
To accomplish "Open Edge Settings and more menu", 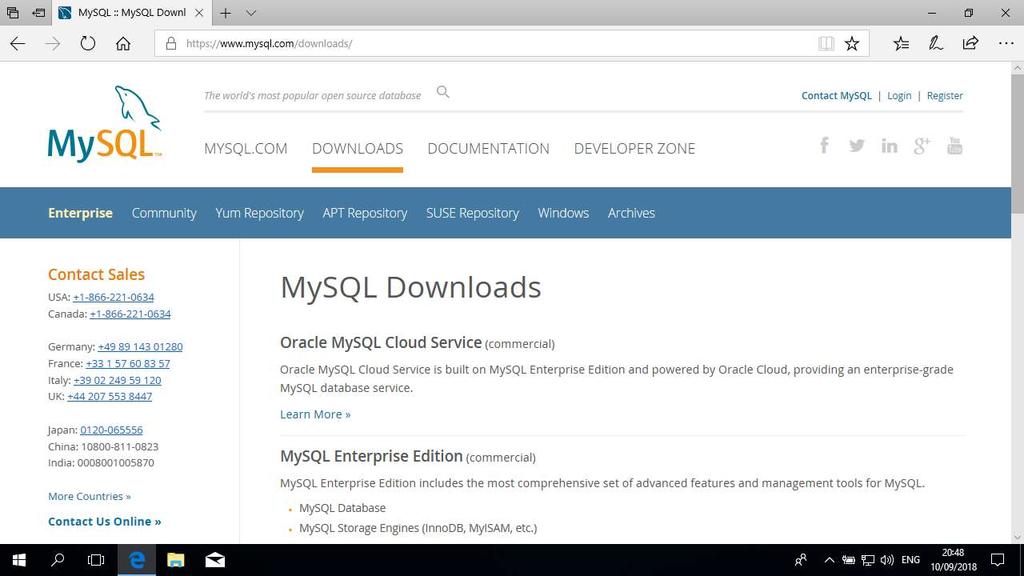I will [x=1006, y=44].
